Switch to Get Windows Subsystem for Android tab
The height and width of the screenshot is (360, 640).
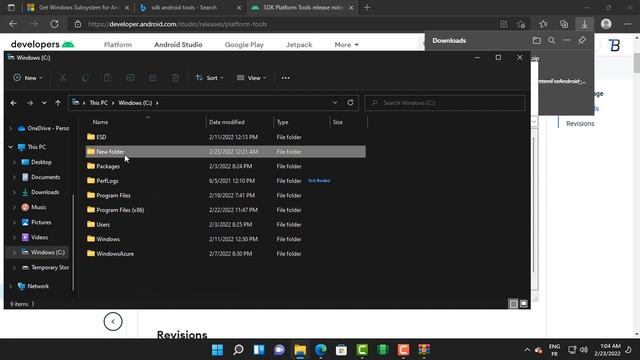(78, 7)
